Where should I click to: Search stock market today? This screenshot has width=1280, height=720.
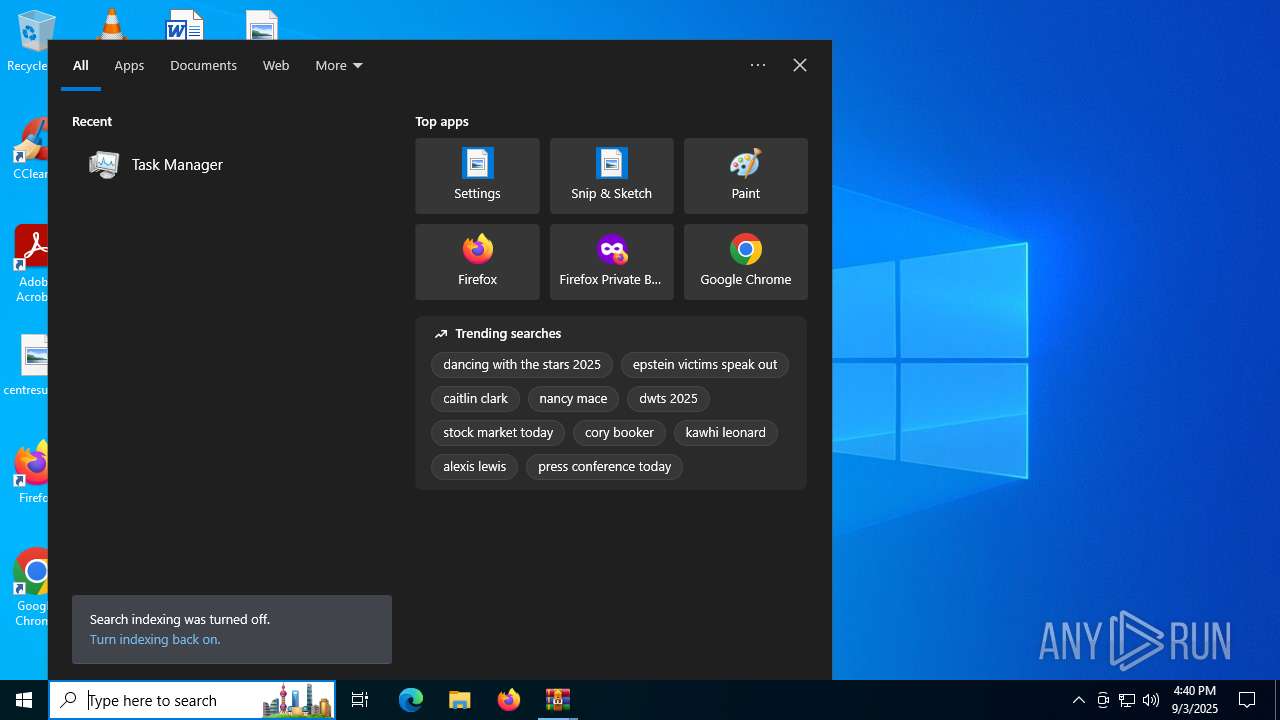point(498,433)
